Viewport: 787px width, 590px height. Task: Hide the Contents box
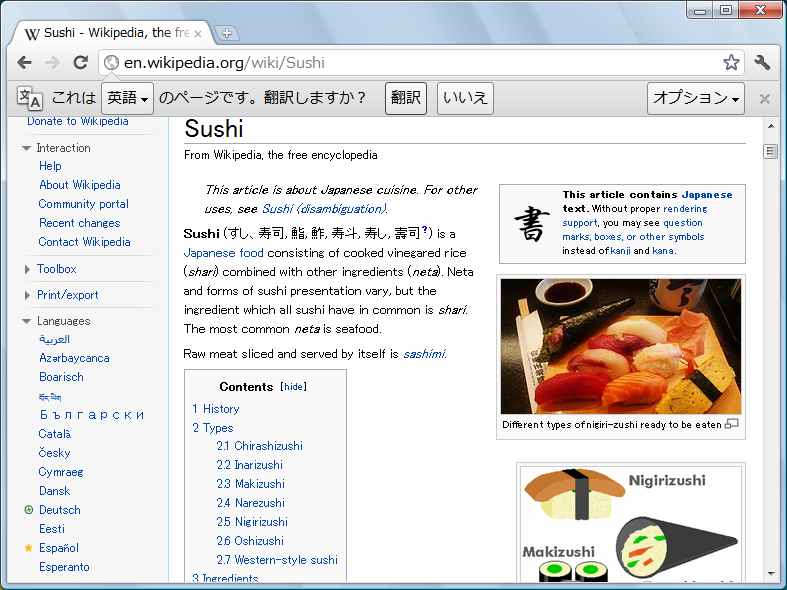293,387
